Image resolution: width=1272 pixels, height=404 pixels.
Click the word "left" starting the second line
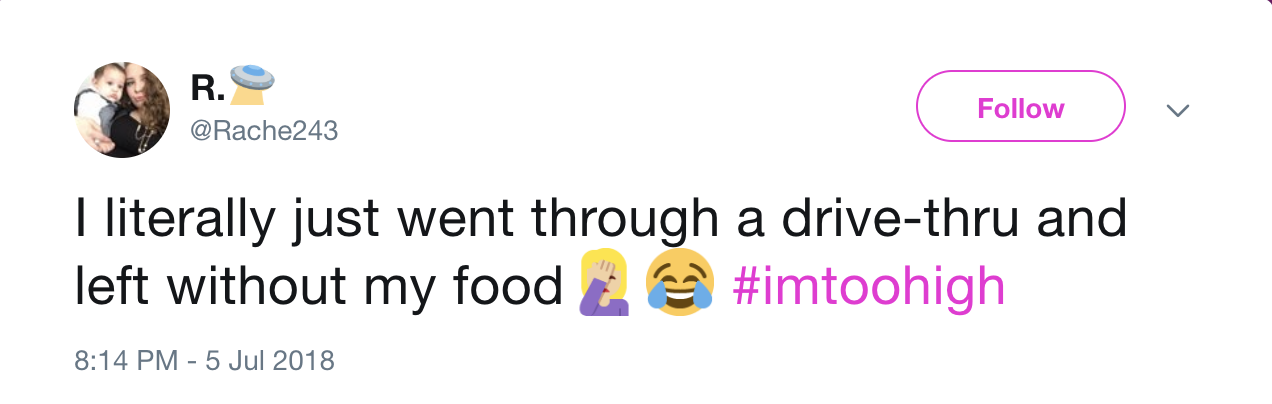[112, 285]
